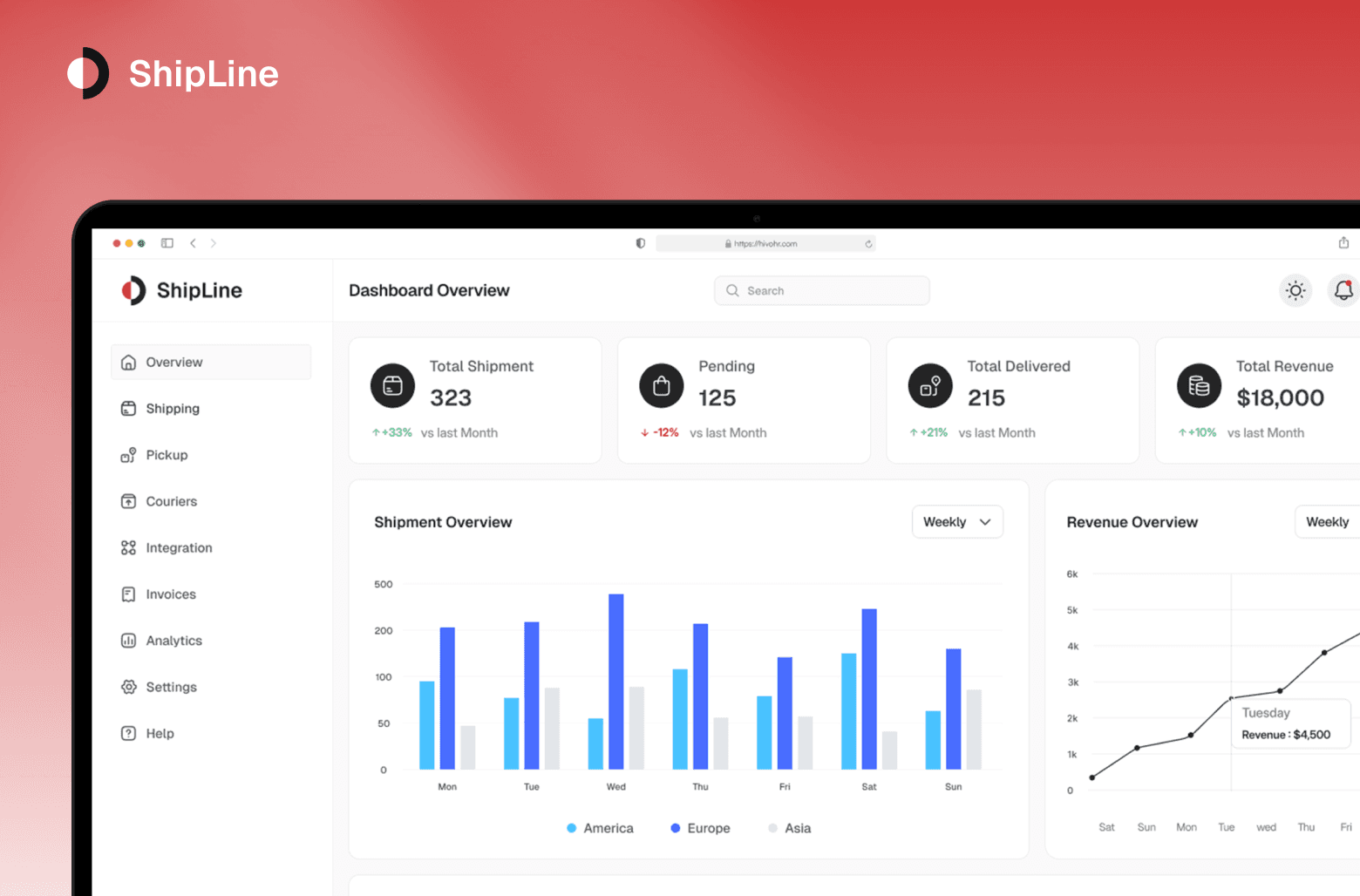Expand the browser sidebar panel chevron
Viewport: 1360px width, 896px height.
pyautogui.click(x=167, y=243)
